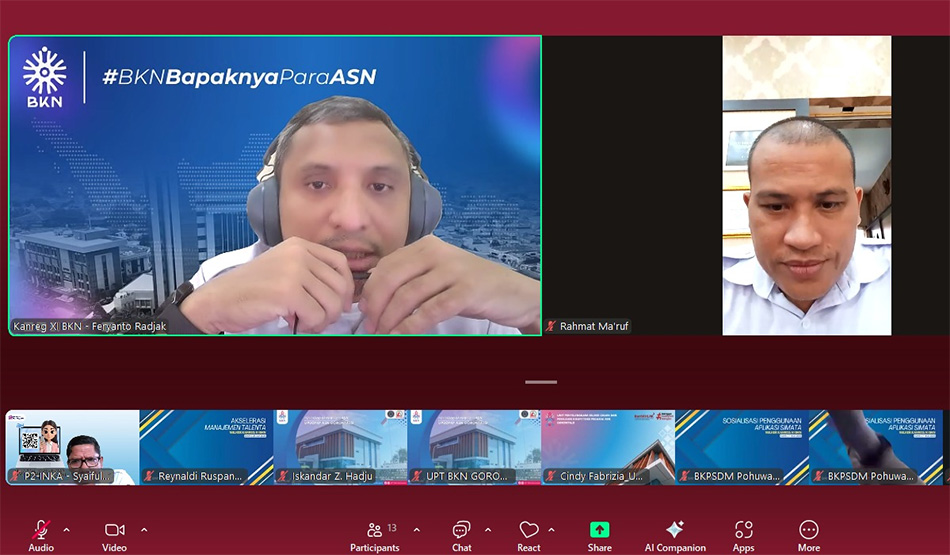The height and width of the screenshot is (555, 950).
Task: Expand the React options chevron
Action: pos(551,530)
